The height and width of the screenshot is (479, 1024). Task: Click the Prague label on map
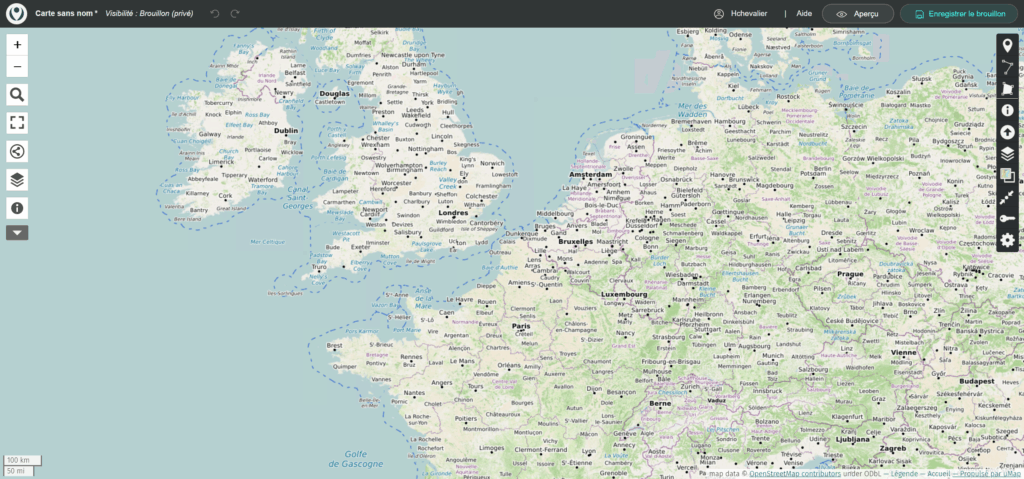pyautogui.click(x=851, y=274)
